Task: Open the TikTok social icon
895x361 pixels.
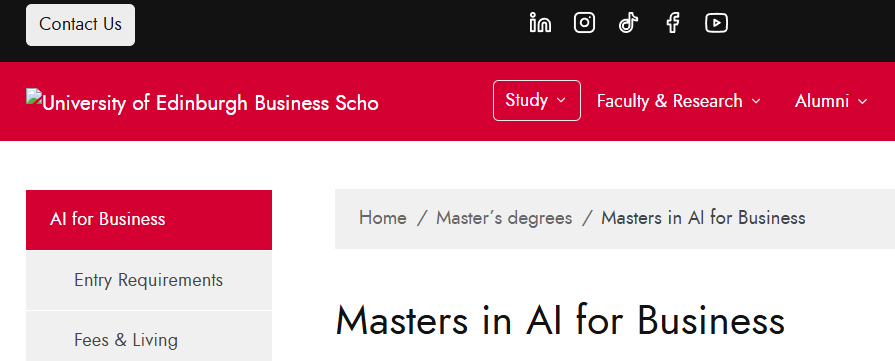Action: (628, 23)
